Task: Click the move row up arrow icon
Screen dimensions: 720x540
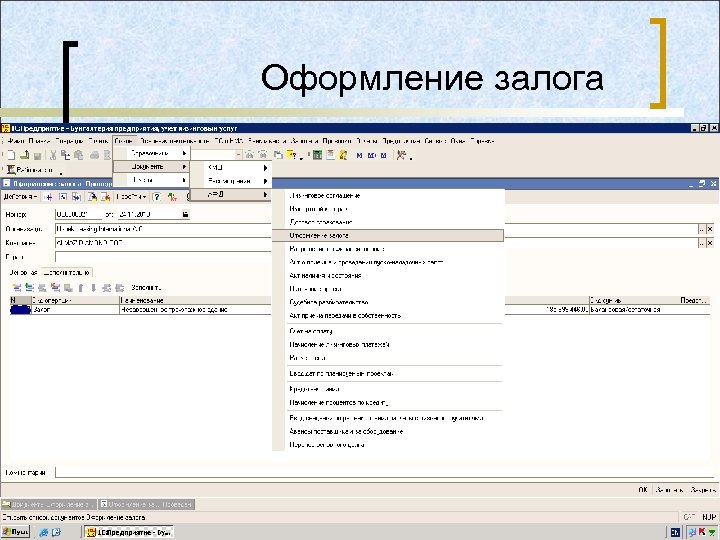Action: (x=81, y=288)
